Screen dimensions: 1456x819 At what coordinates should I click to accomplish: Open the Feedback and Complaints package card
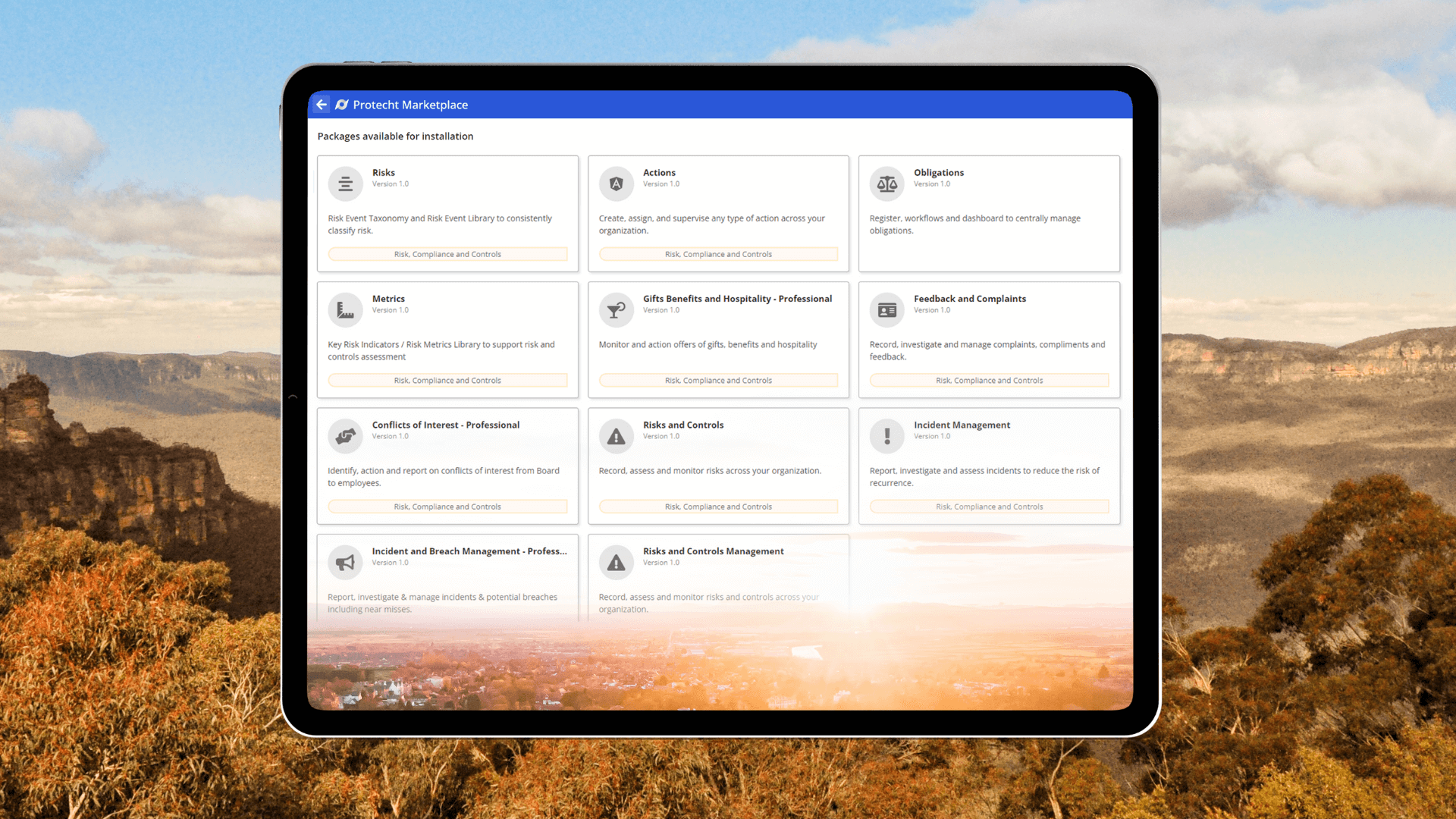point(988,340)
